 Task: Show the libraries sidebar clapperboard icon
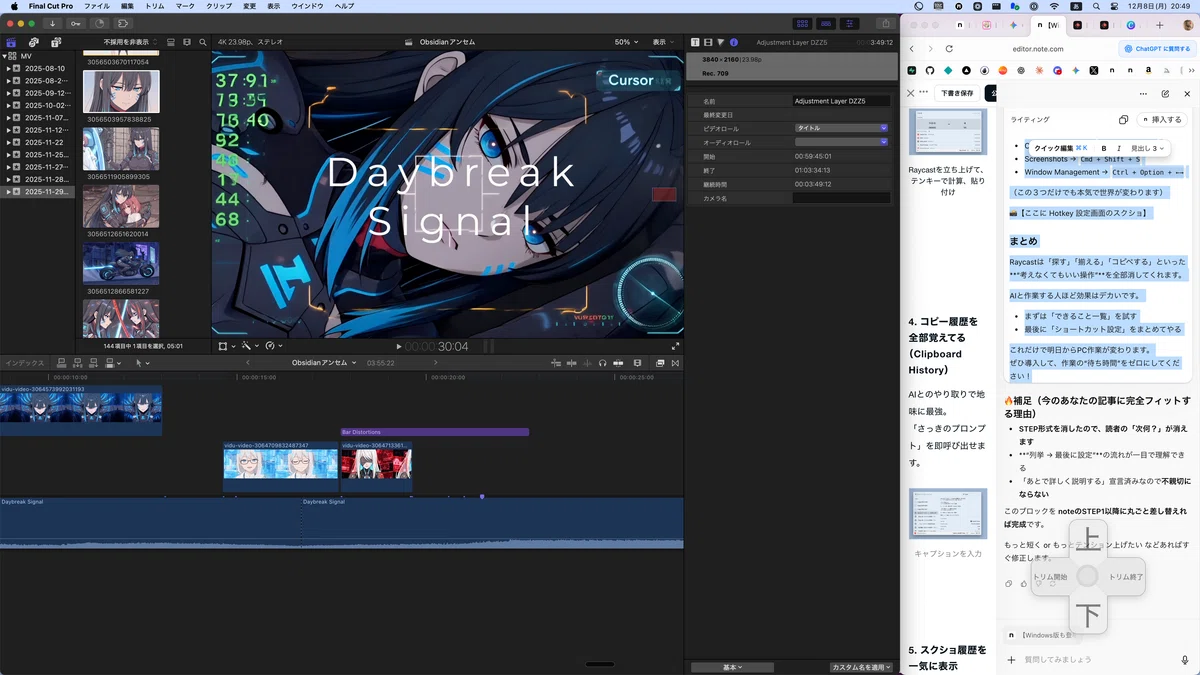(12, 42)
